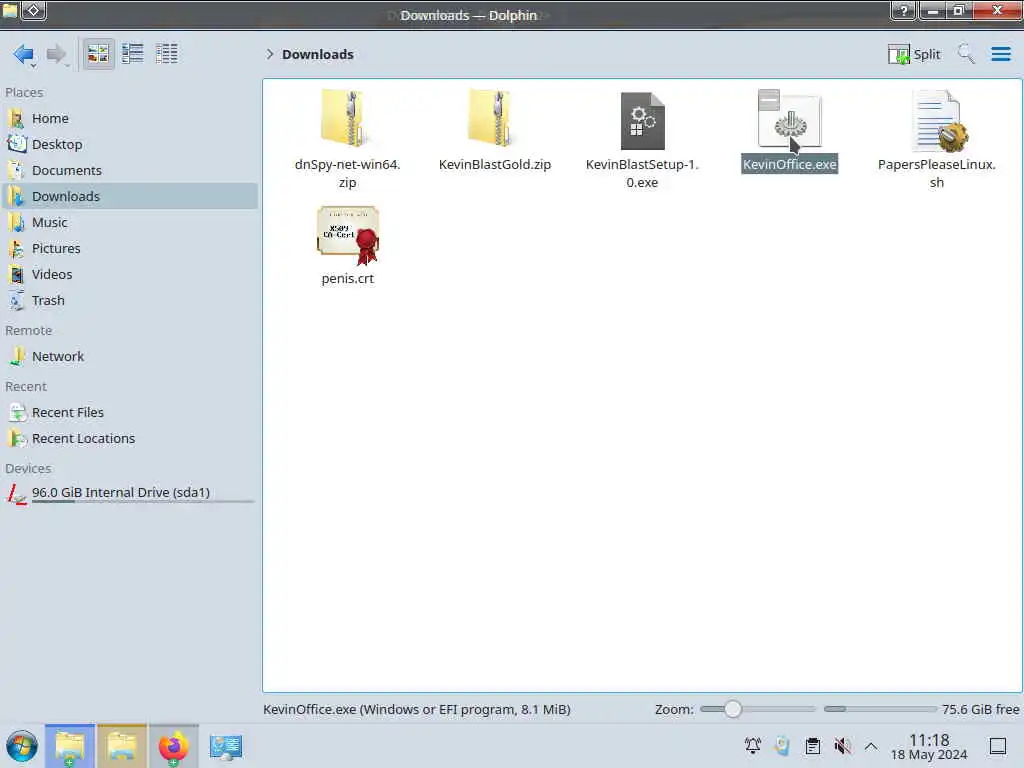Viewport: 1024px width, 768px height.
Task: Switch to second Dolphin taskbar entry
Action: 122,746
